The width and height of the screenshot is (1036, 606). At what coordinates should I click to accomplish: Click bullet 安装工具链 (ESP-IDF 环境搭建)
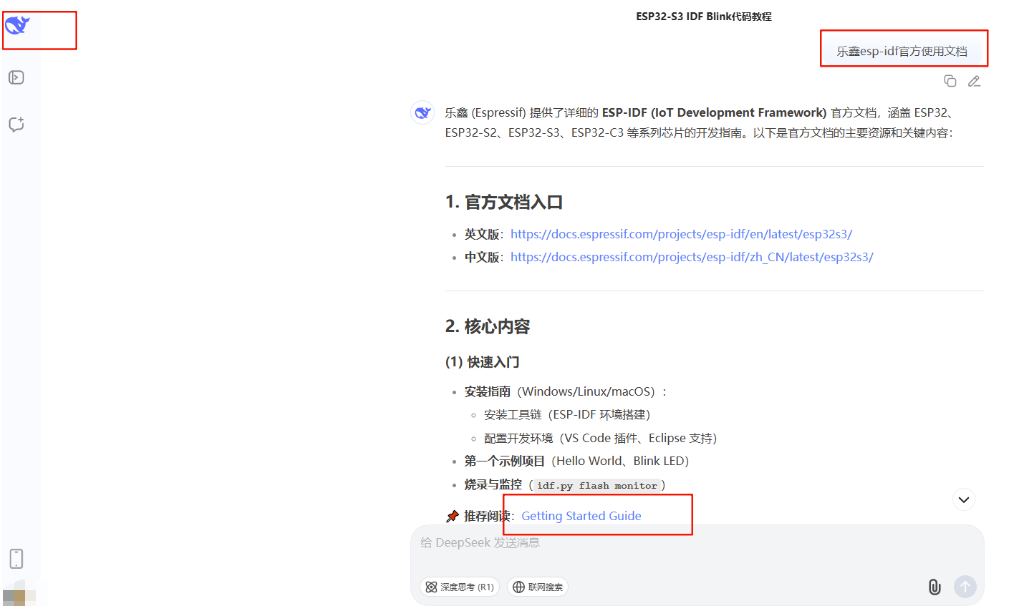(567, 414)
